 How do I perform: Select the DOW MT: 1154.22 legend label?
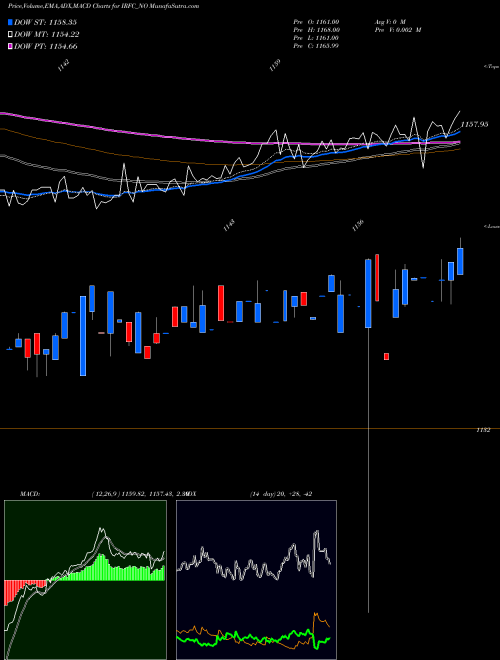click(47, 35)
